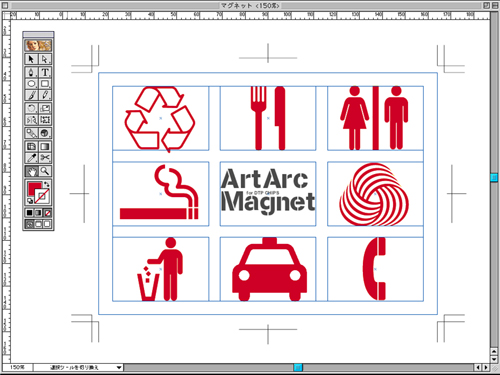
Task: Select the Eyedropper tool
Action: coord(31,158)
